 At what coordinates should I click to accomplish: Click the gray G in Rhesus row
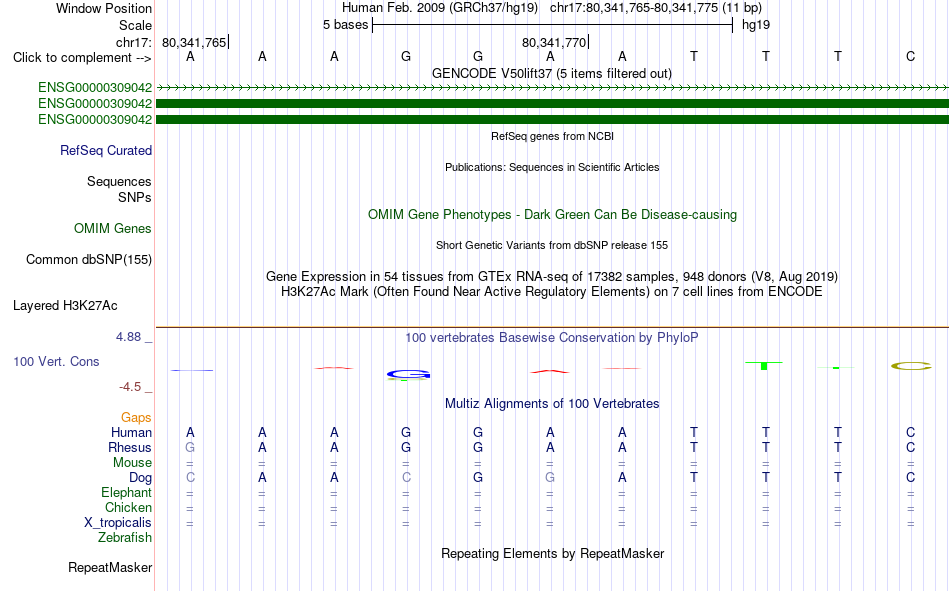coord(190,447)
